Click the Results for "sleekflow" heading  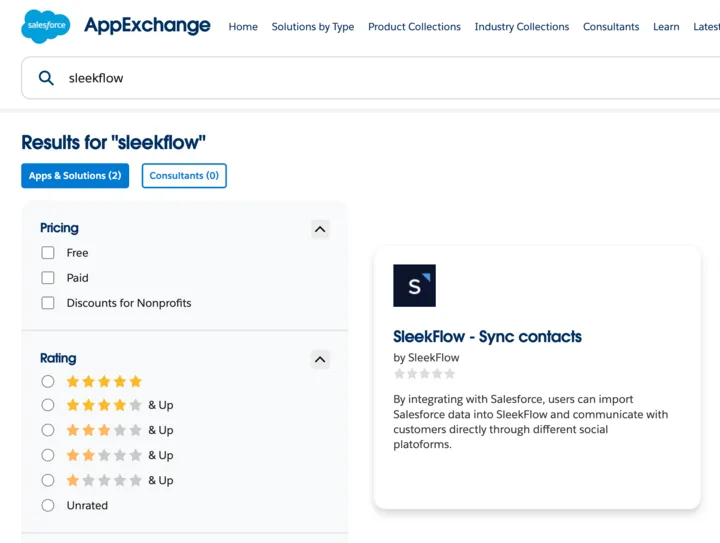tap(113, 142)
